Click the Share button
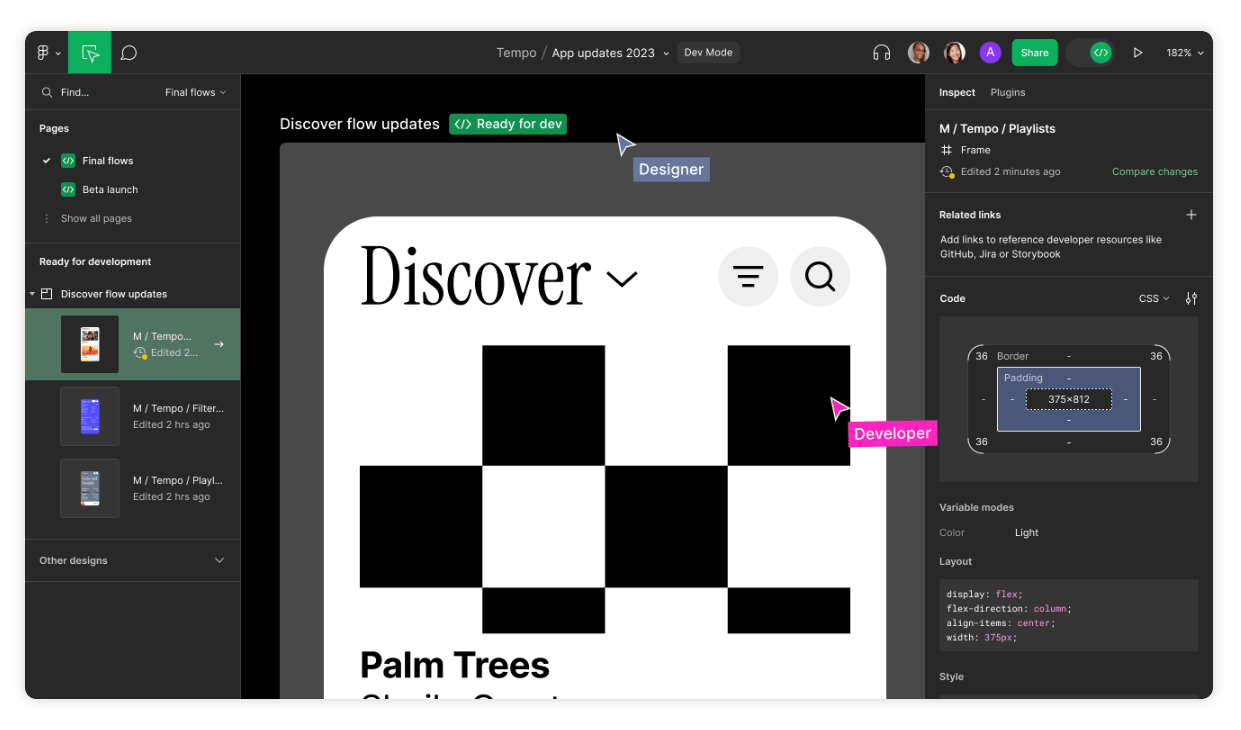This screenshot has width=1241, height=730. 1035,53
